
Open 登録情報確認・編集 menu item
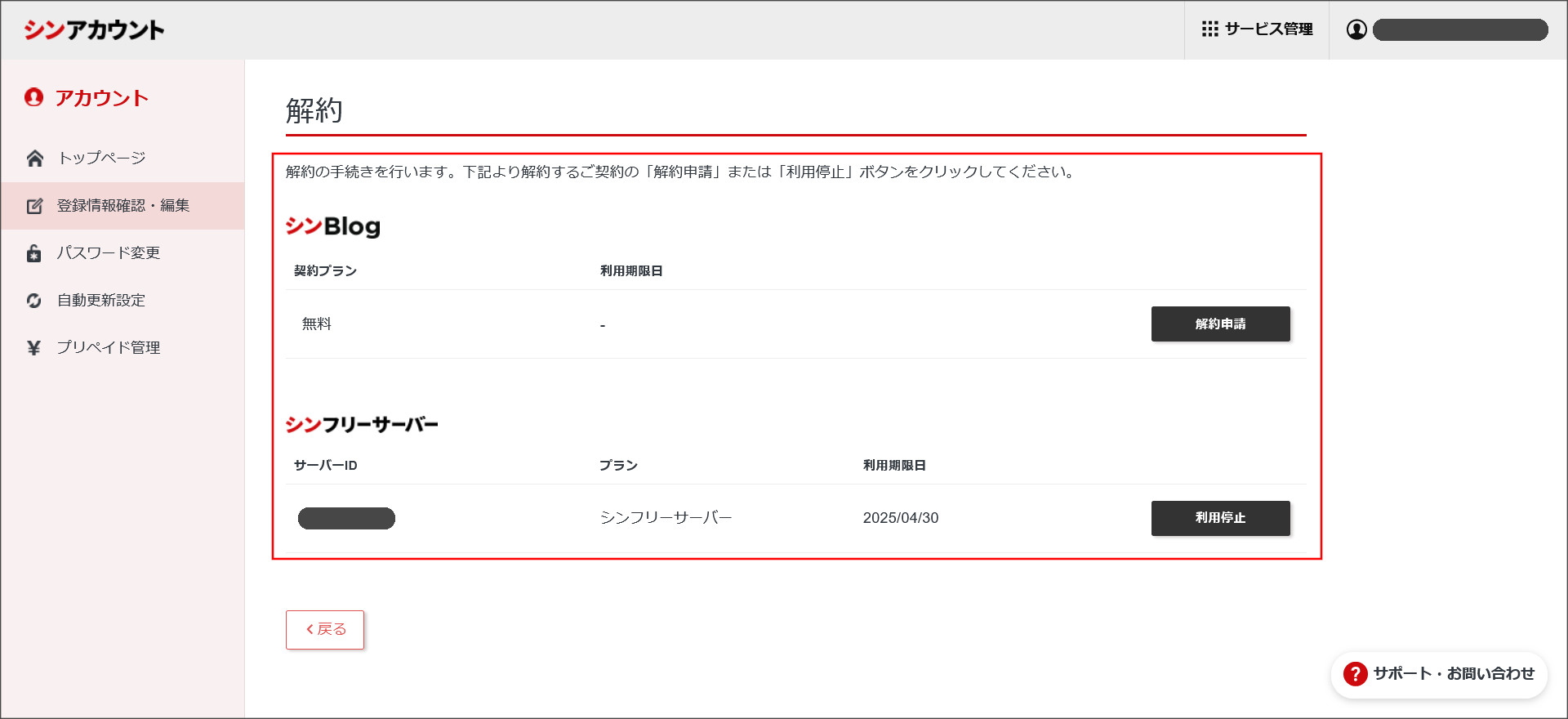click(122, 206)
